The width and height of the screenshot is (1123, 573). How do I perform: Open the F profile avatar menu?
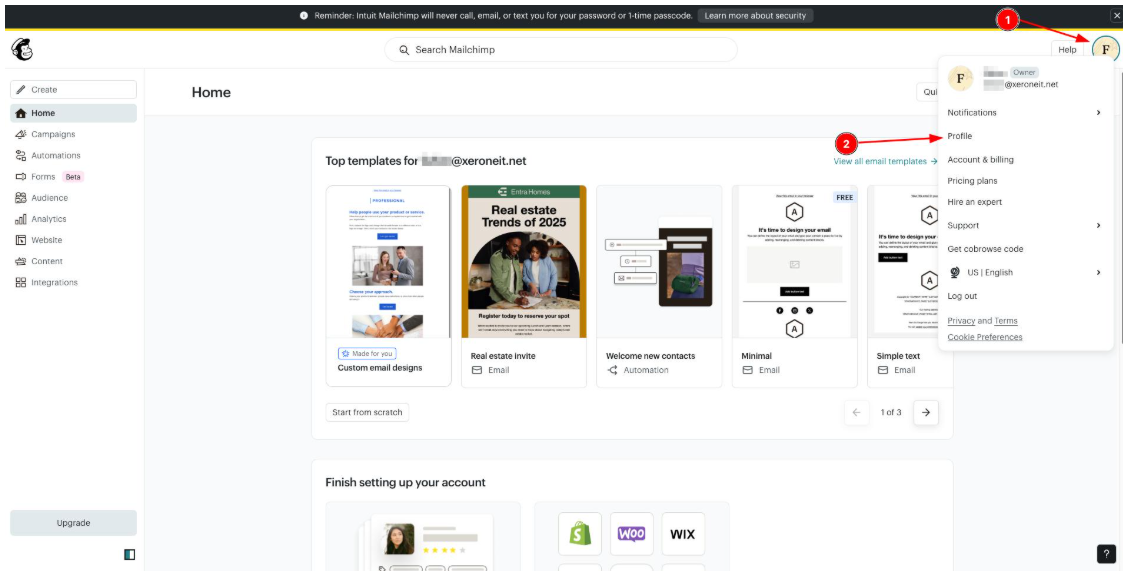coord(1106,49)
